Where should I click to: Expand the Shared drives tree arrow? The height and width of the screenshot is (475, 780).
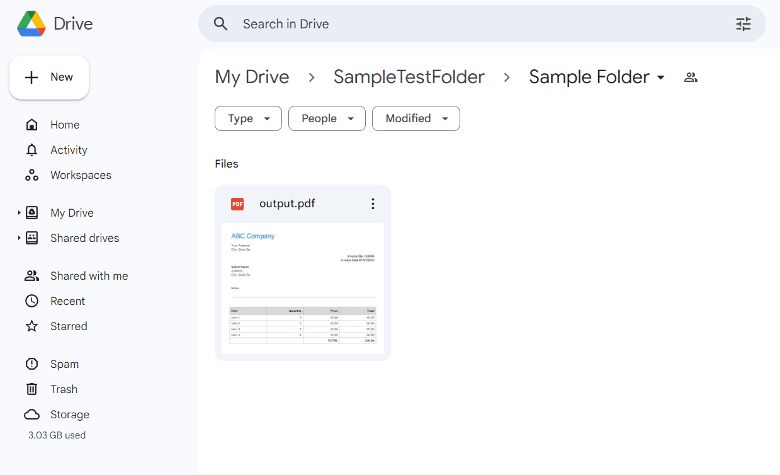tap(18, 238)
